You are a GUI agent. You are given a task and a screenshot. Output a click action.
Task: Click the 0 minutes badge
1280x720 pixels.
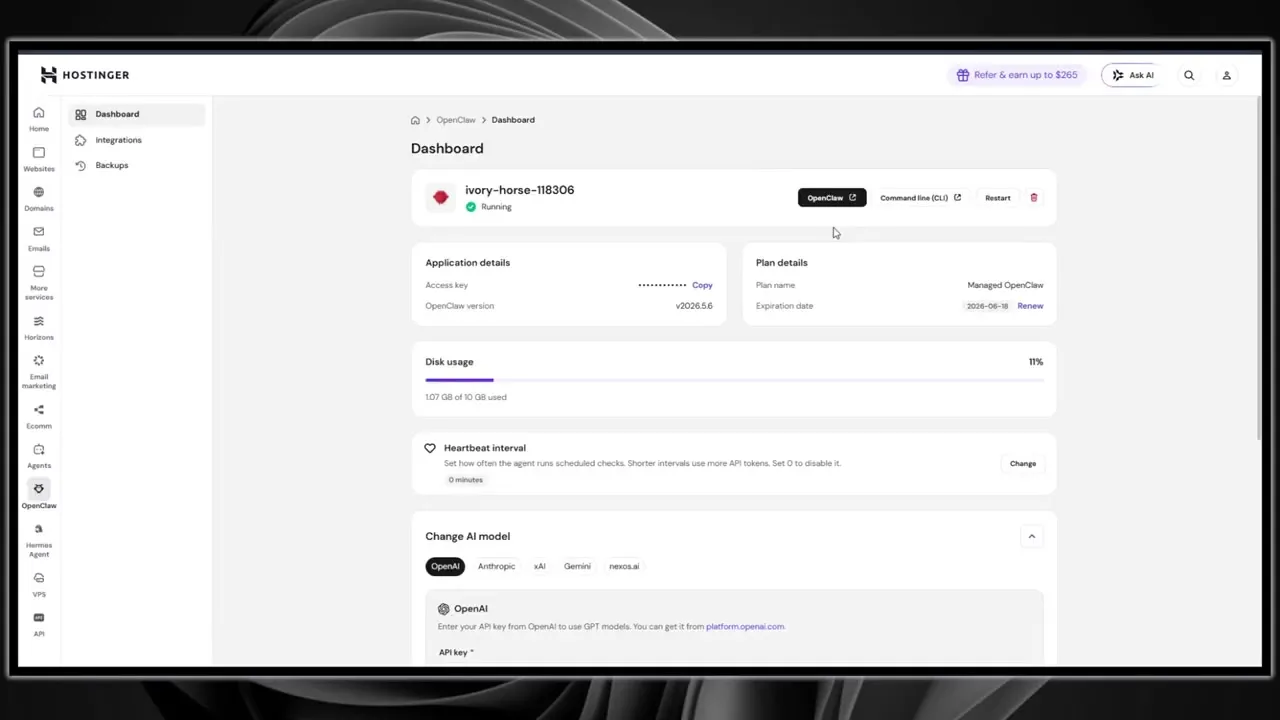(x=465, y=480)
